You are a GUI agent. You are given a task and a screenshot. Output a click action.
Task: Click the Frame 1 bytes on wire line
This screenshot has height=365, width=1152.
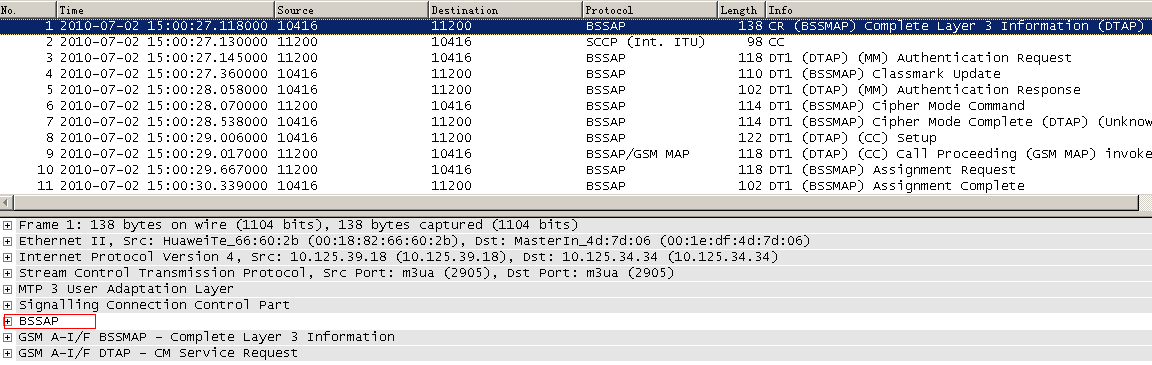(x=298, y=225)
